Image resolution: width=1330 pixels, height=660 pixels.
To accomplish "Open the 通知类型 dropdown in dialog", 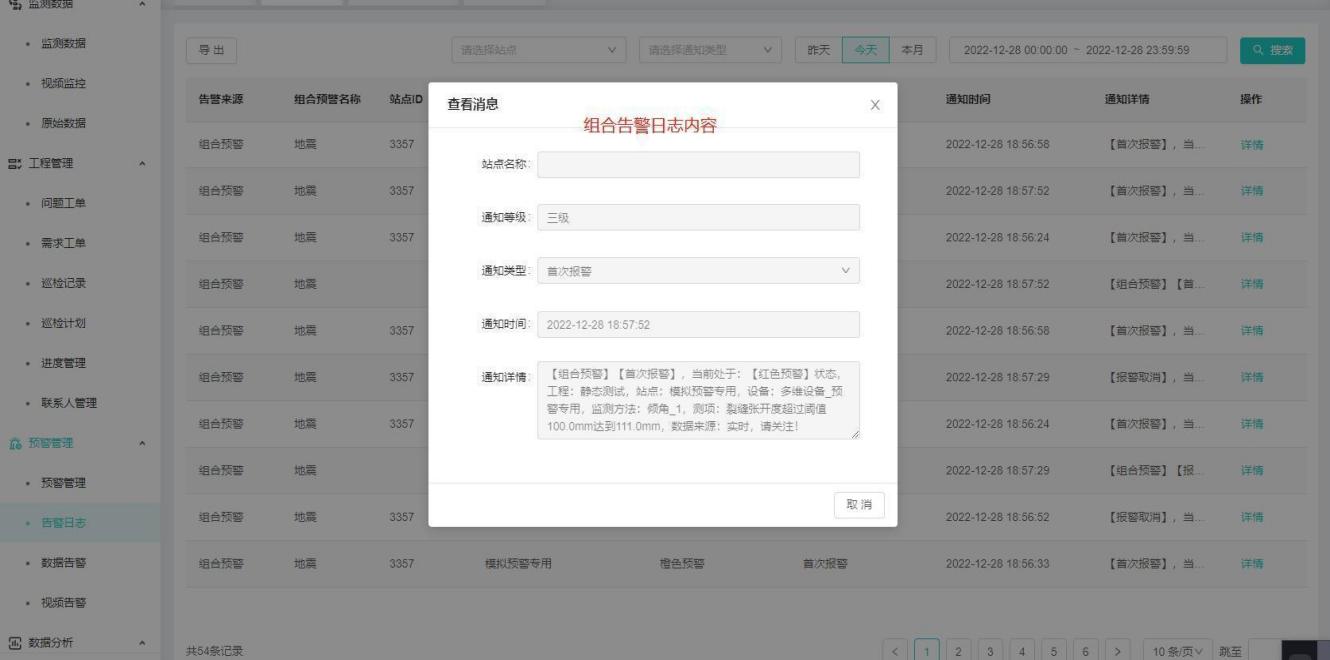I will (698, 271).
